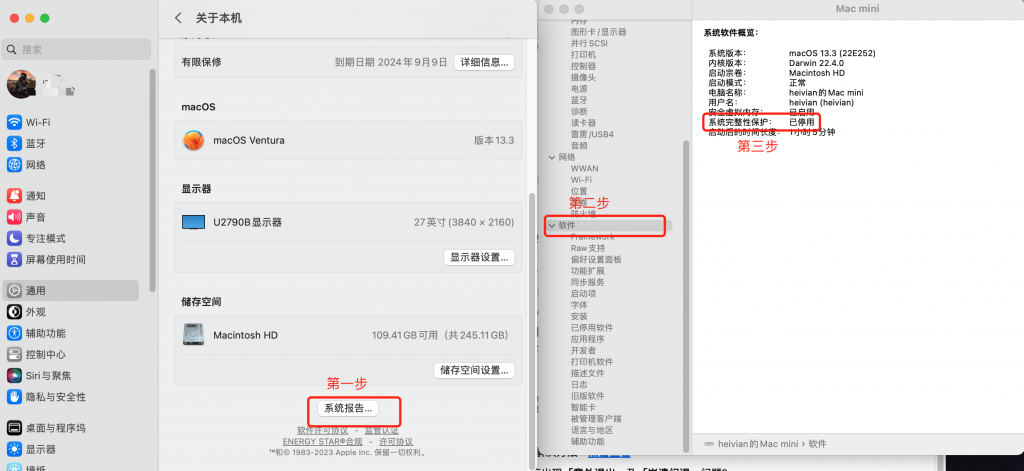Select 打印机软件 under 软件
The height and width of the screenshot is (471, 1024).
tap(592, 362)
